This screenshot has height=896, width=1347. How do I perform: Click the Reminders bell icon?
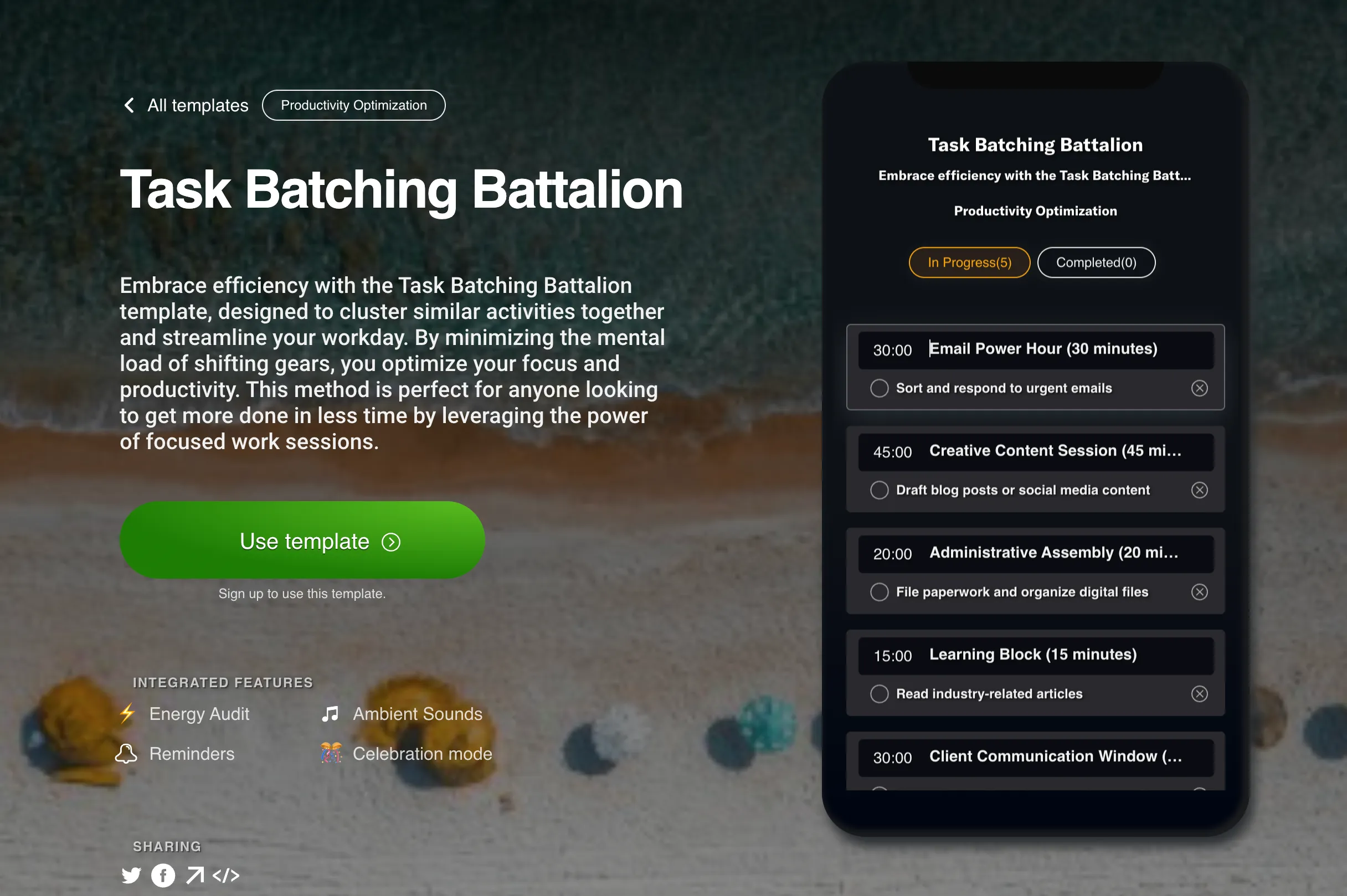(126, 753)
